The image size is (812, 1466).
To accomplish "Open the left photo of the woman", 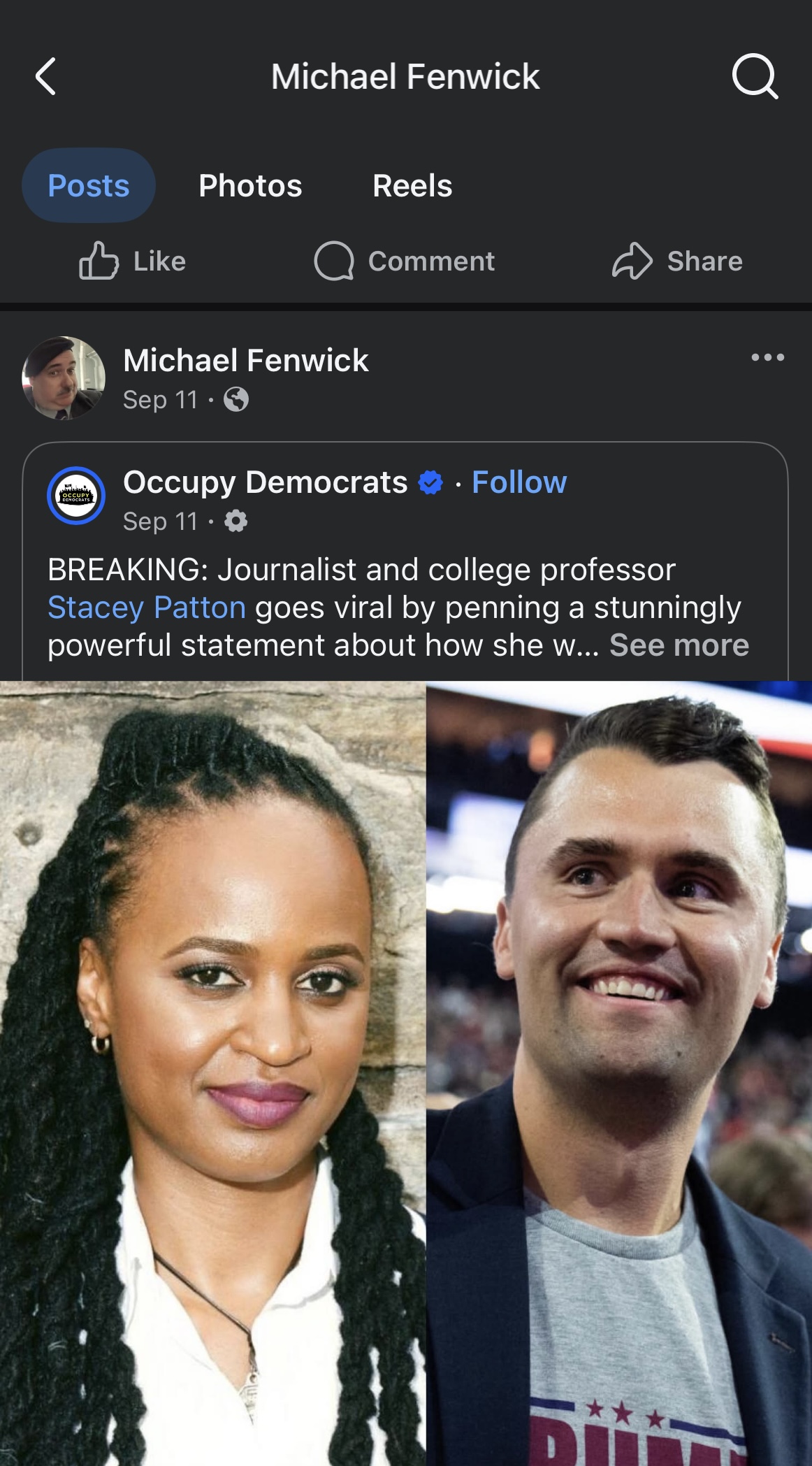I will tap(212, 1073).
